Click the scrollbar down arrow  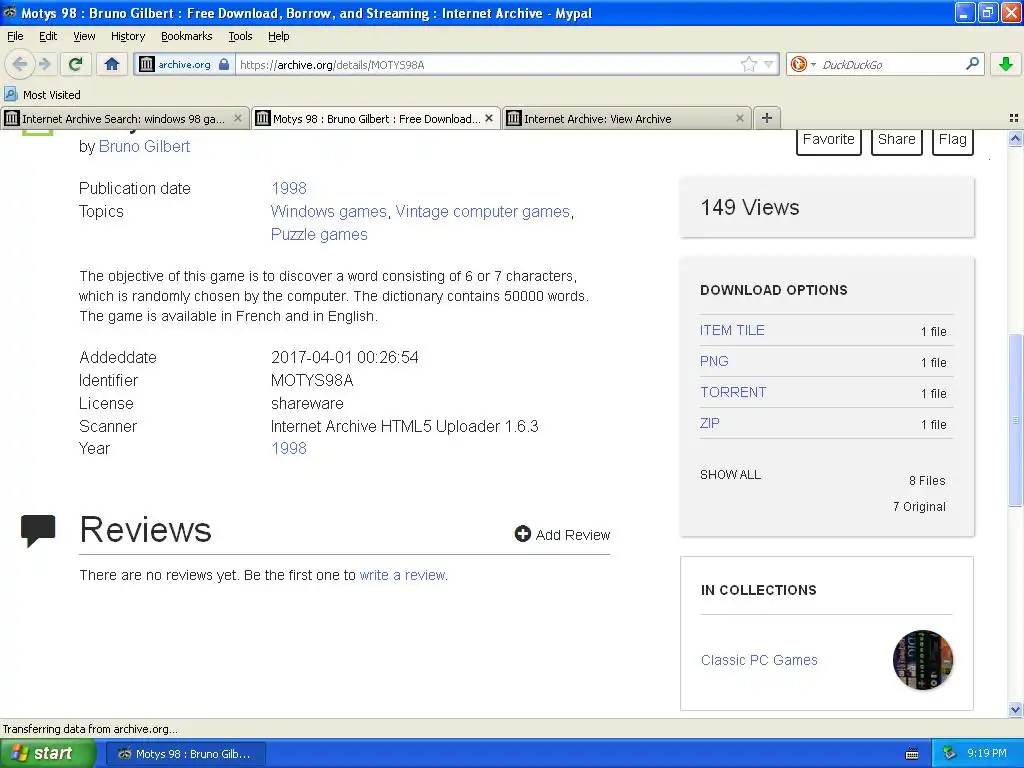tap(1015, 709)
